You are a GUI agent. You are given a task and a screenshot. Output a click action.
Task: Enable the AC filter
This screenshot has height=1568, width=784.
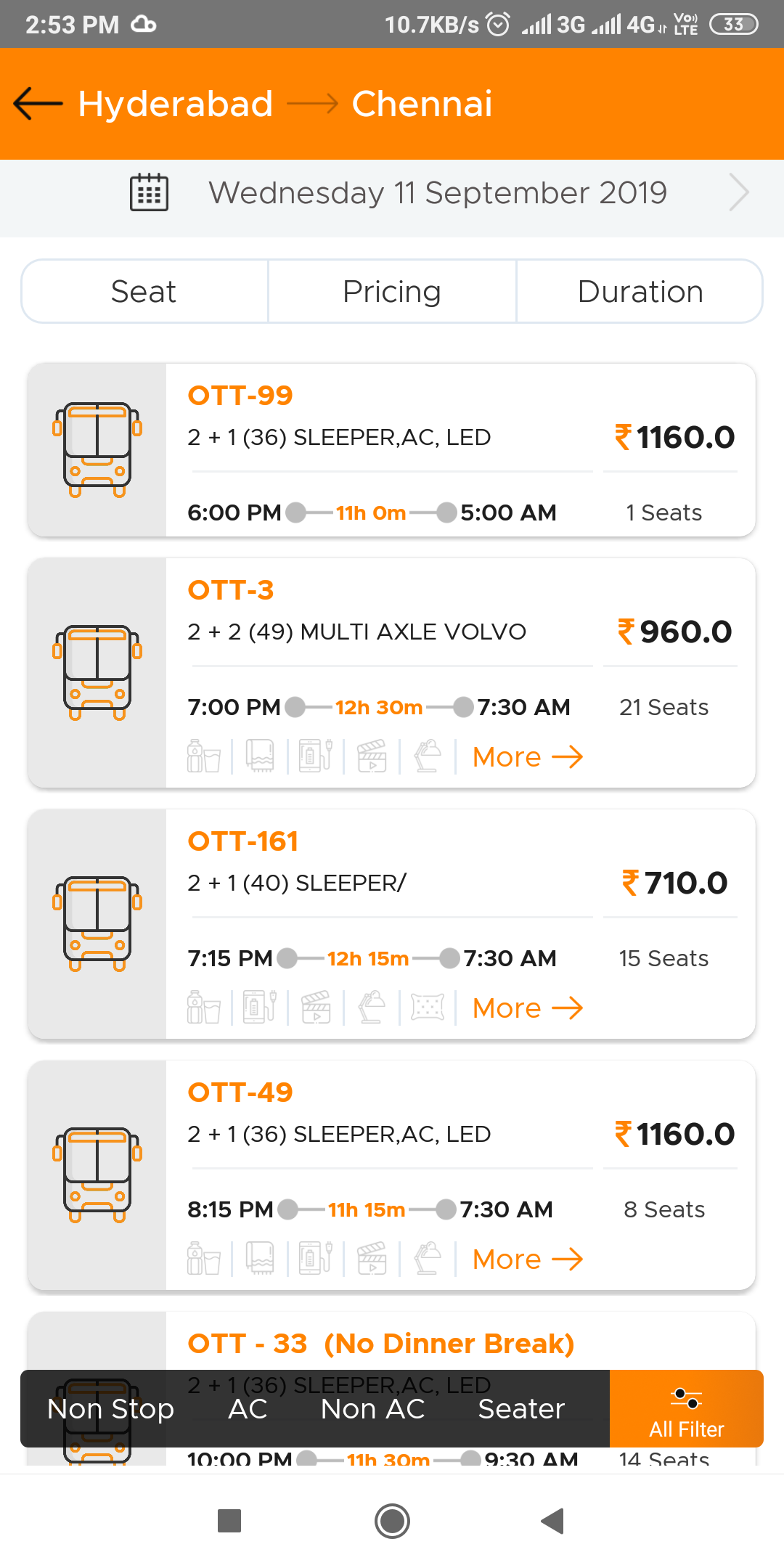[x=248, y=1409]
